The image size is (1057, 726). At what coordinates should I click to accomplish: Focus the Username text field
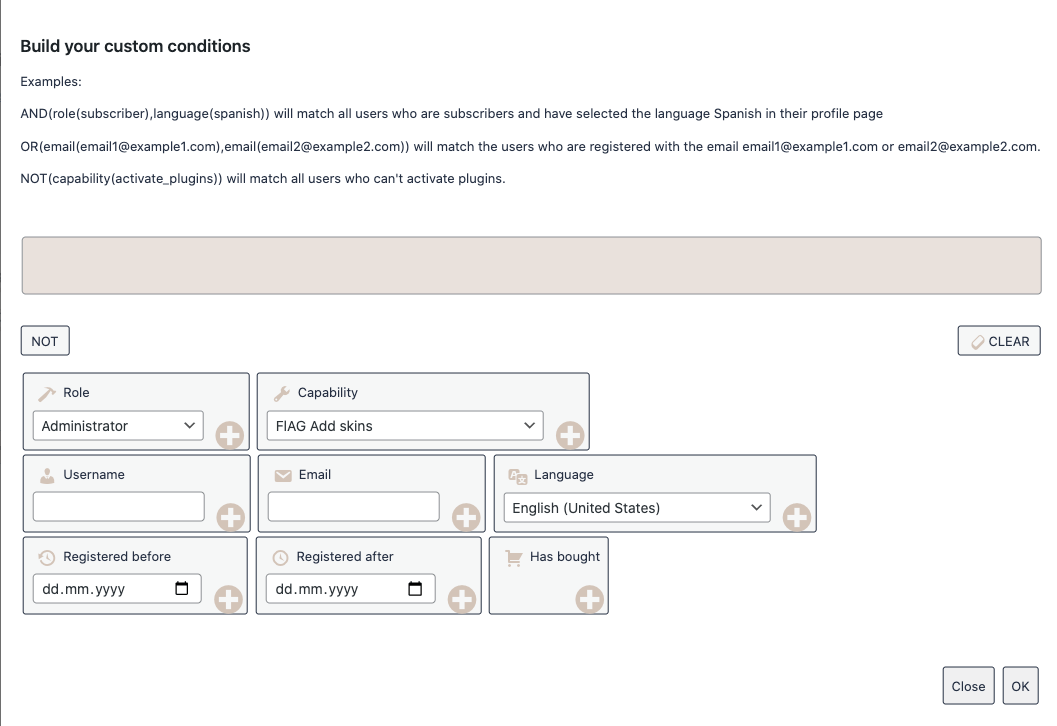pyautogui.click(x=118, y=507)
